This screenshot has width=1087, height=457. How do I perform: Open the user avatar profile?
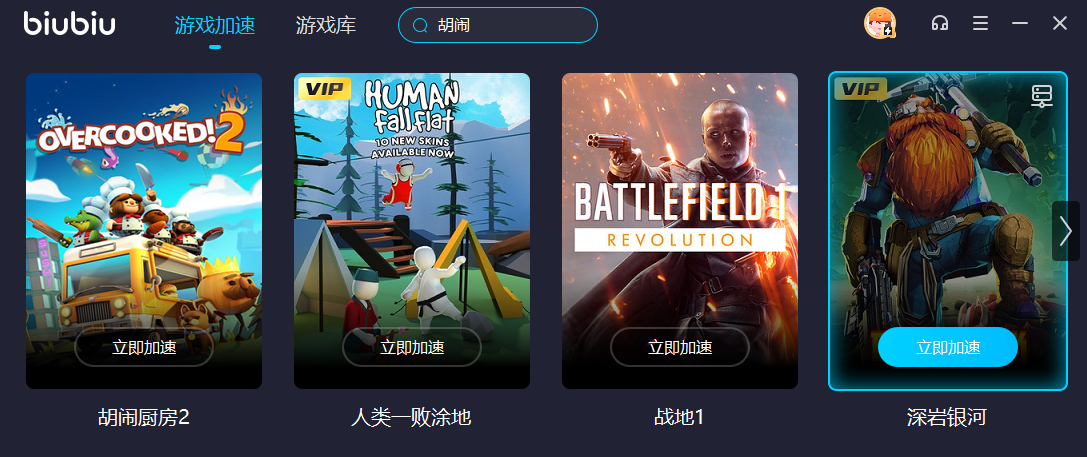coord(880,24)
